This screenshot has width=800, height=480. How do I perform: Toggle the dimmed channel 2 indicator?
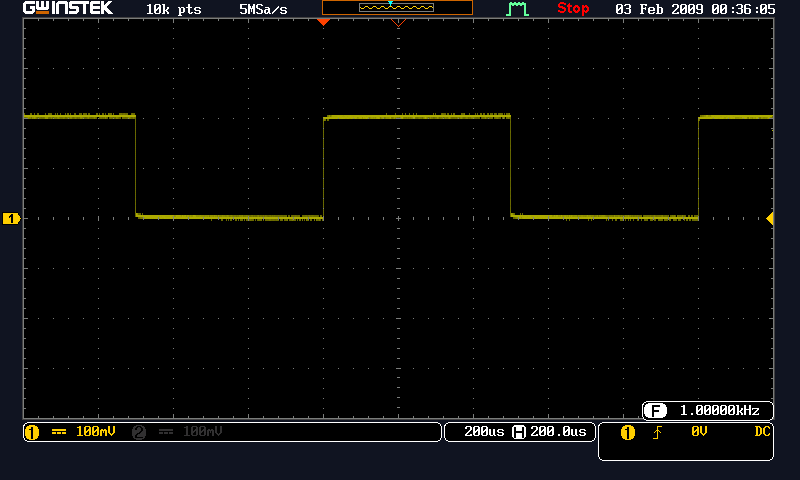point(139,432)
